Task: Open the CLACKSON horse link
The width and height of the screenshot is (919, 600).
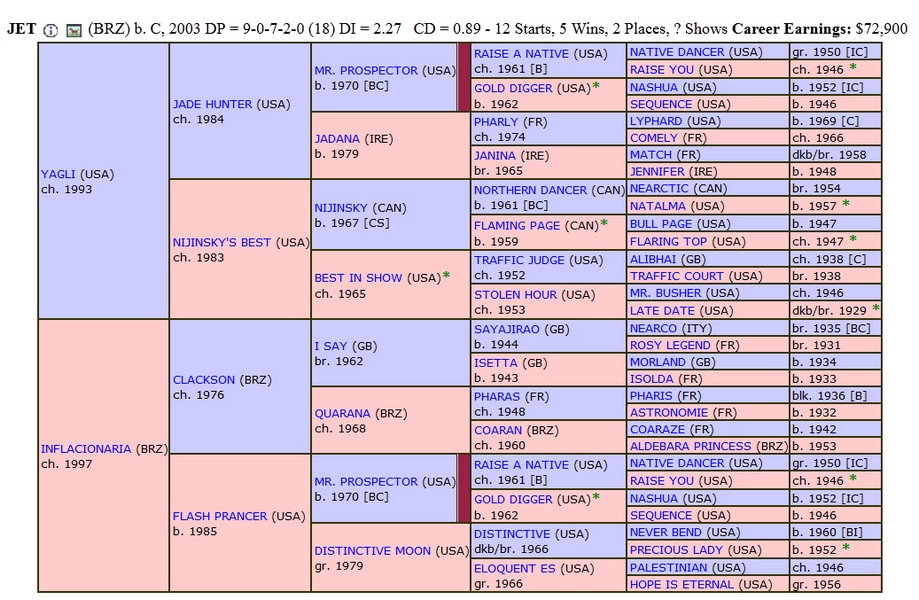Action: tap(203, 380)
